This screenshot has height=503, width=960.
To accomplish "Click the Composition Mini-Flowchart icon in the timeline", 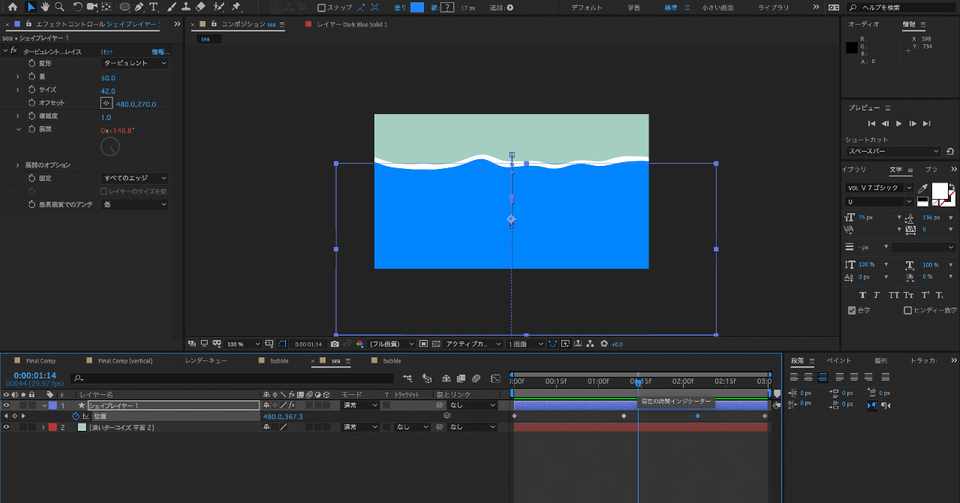I will (408, 379).
